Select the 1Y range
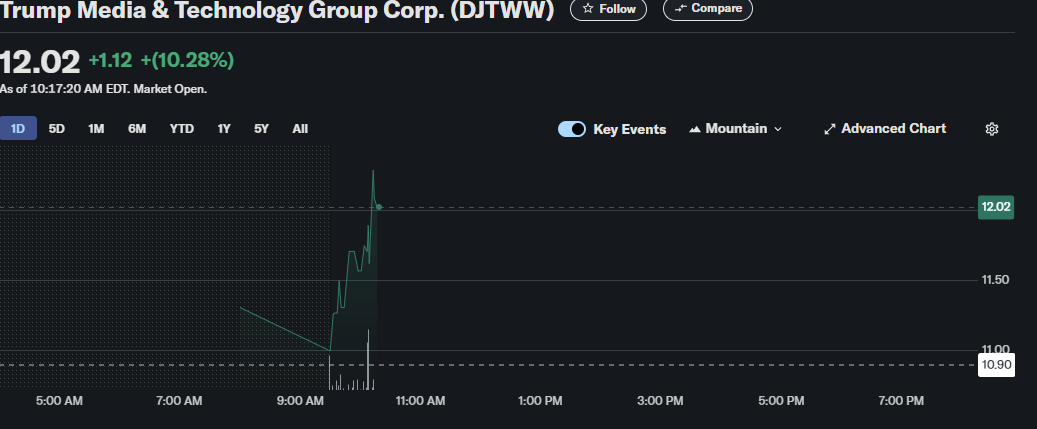 [x=224, y=129]
